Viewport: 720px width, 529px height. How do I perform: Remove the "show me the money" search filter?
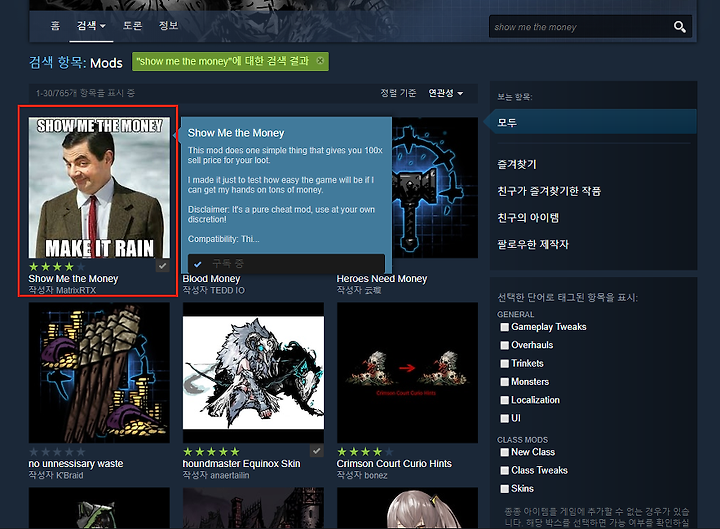coord(320,61)
